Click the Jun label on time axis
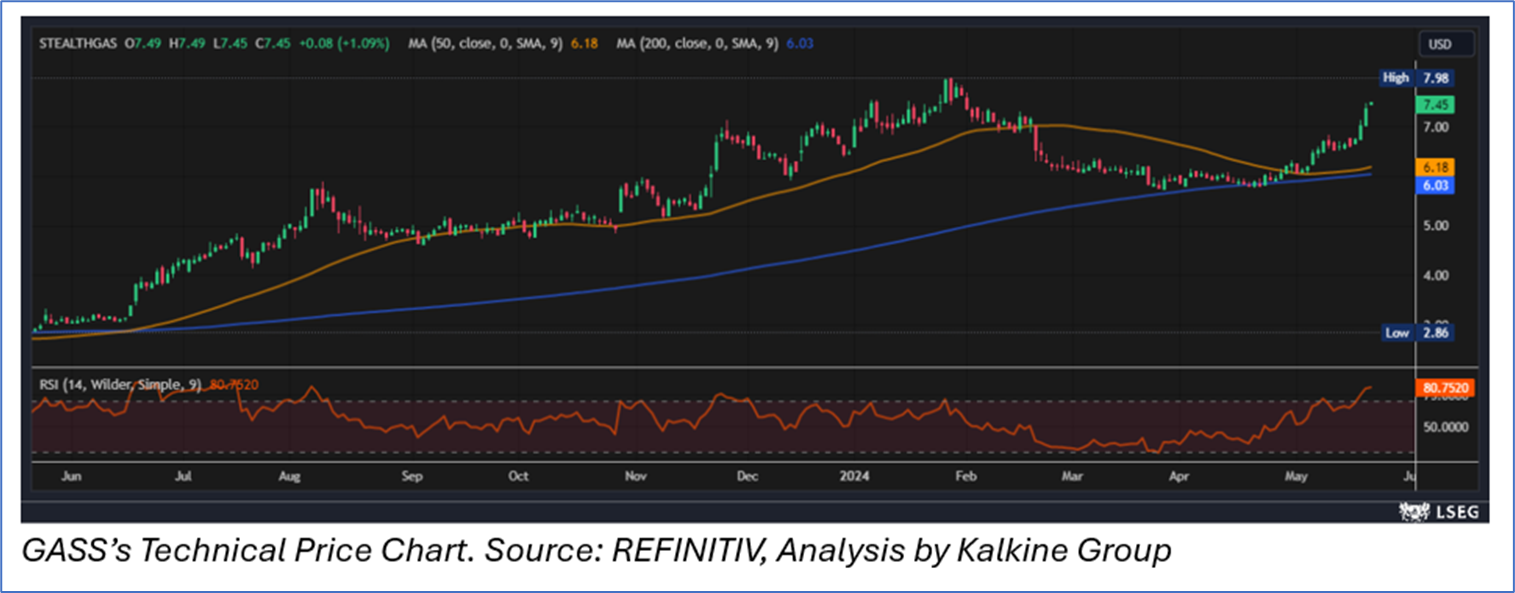 coord(71,477)
